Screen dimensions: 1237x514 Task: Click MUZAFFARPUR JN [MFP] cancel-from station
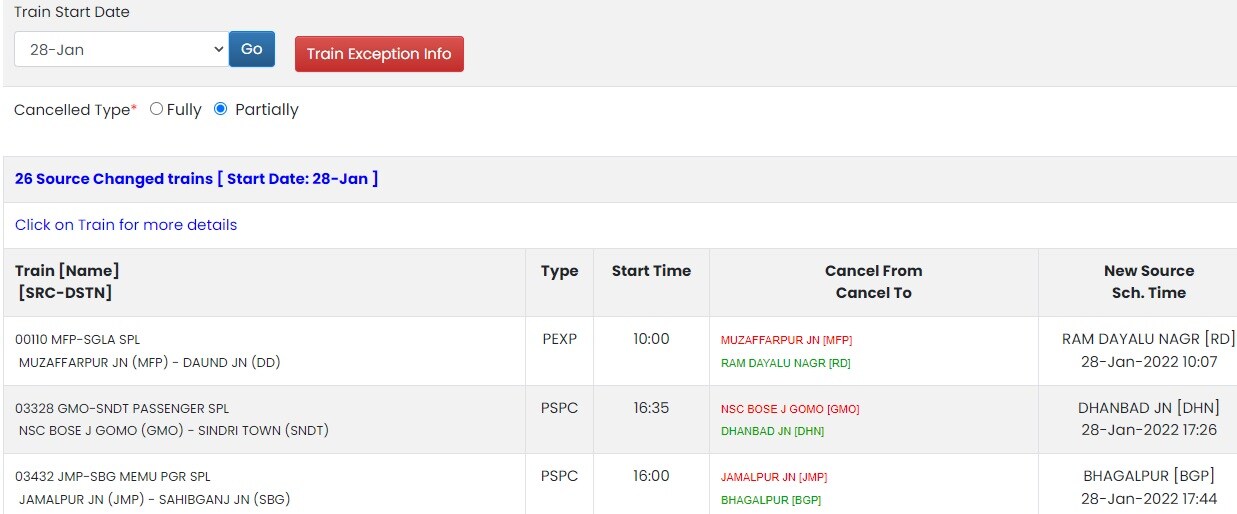pos(786,340)
